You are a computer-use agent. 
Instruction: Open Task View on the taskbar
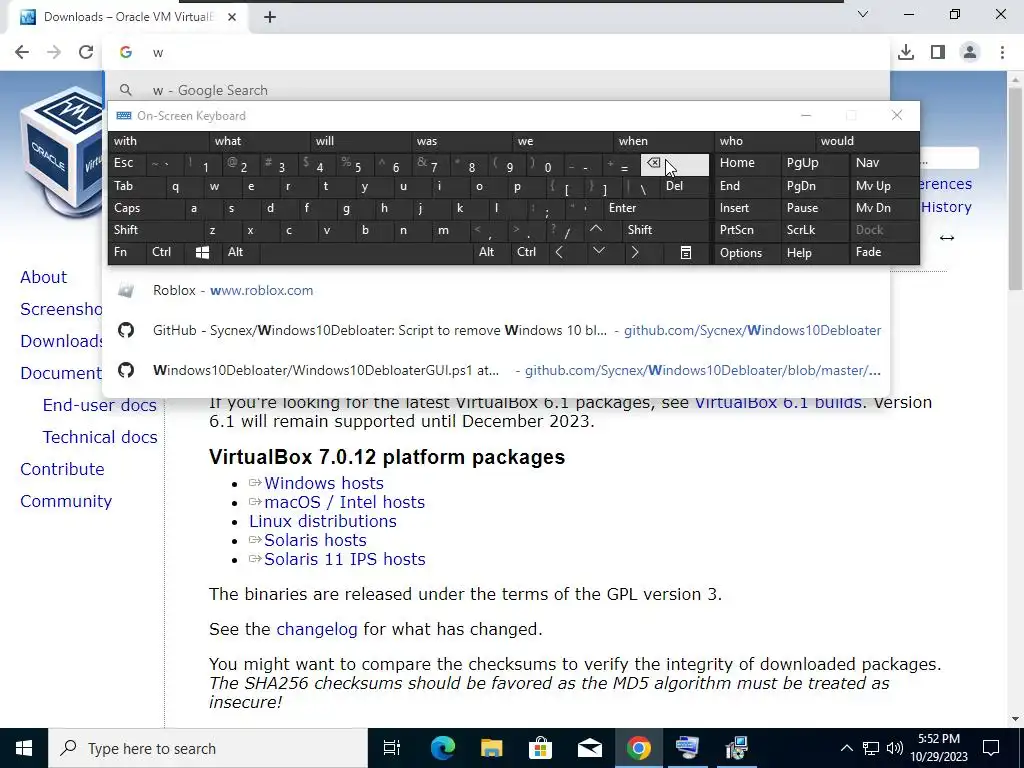point(392,748)
